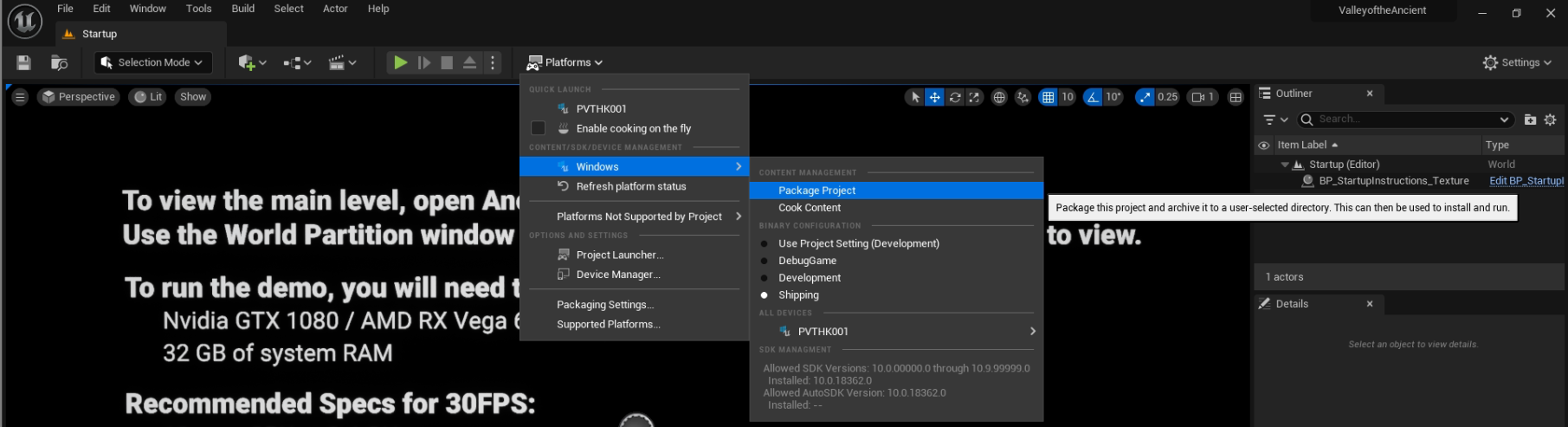Open the File menu
Viewport: 1568px width, 427px height.
pyautogui.click(x=65, y=9)
